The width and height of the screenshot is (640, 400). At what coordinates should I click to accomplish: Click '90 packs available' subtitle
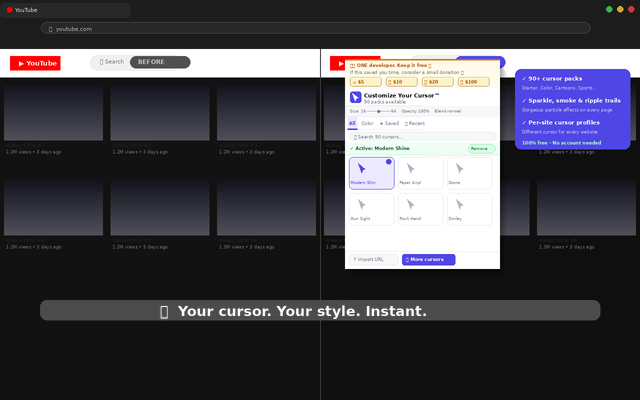[x=384, y=102]
